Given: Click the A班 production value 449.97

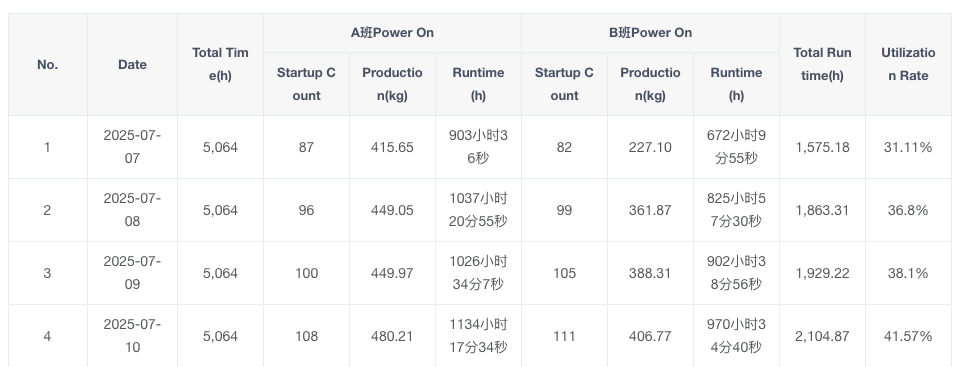Looking at the screenshot, I should tap(392, 273).
